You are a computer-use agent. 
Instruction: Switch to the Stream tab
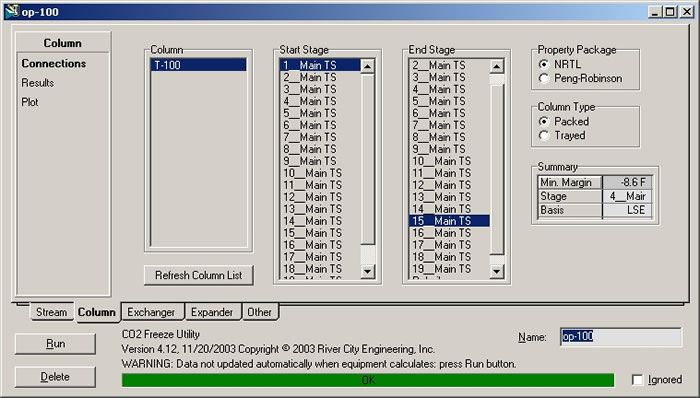(x=51, y=312)
